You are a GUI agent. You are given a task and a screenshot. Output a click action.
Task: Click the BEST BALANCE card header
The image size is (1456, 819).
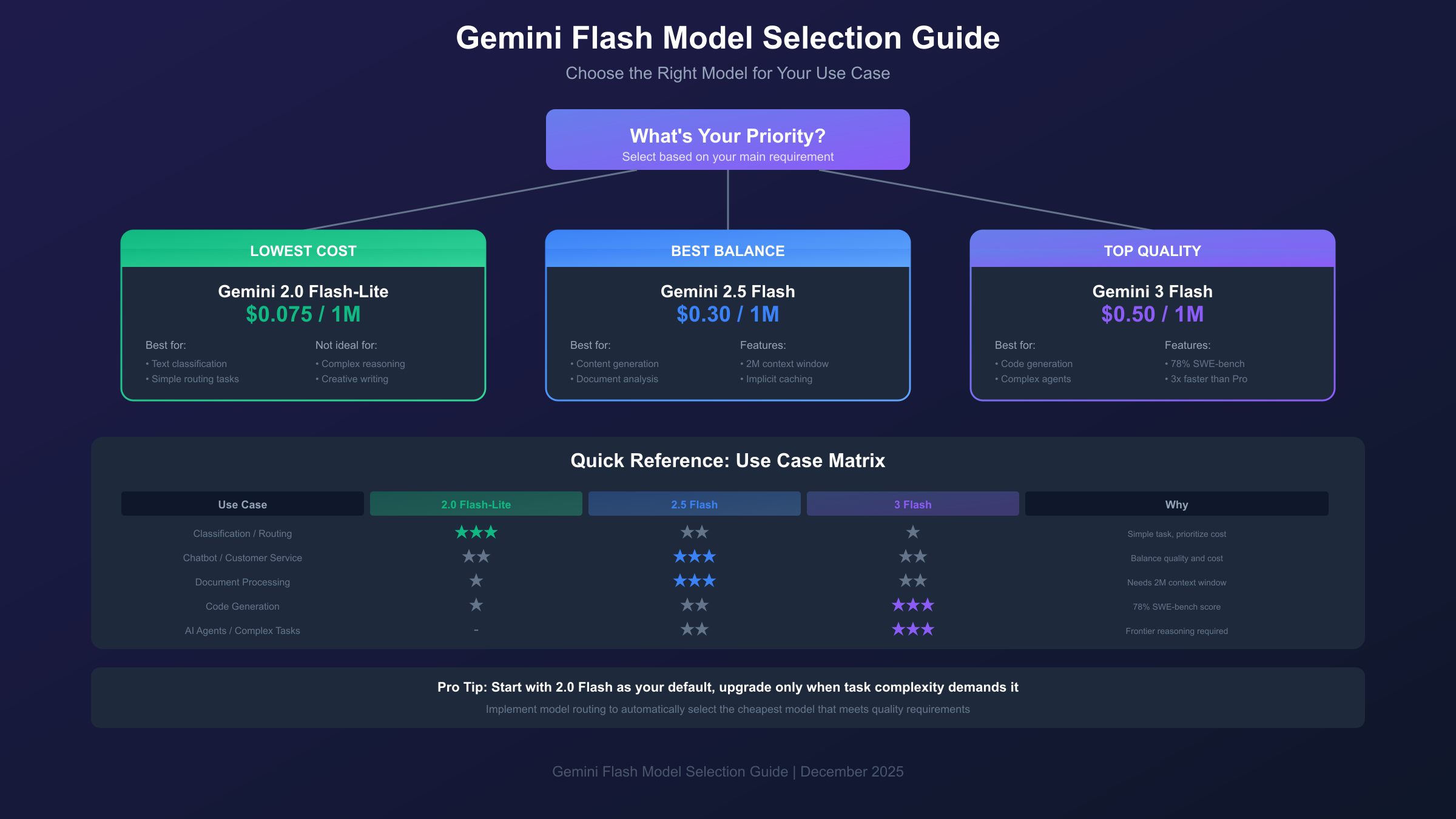tap(728, 251)
